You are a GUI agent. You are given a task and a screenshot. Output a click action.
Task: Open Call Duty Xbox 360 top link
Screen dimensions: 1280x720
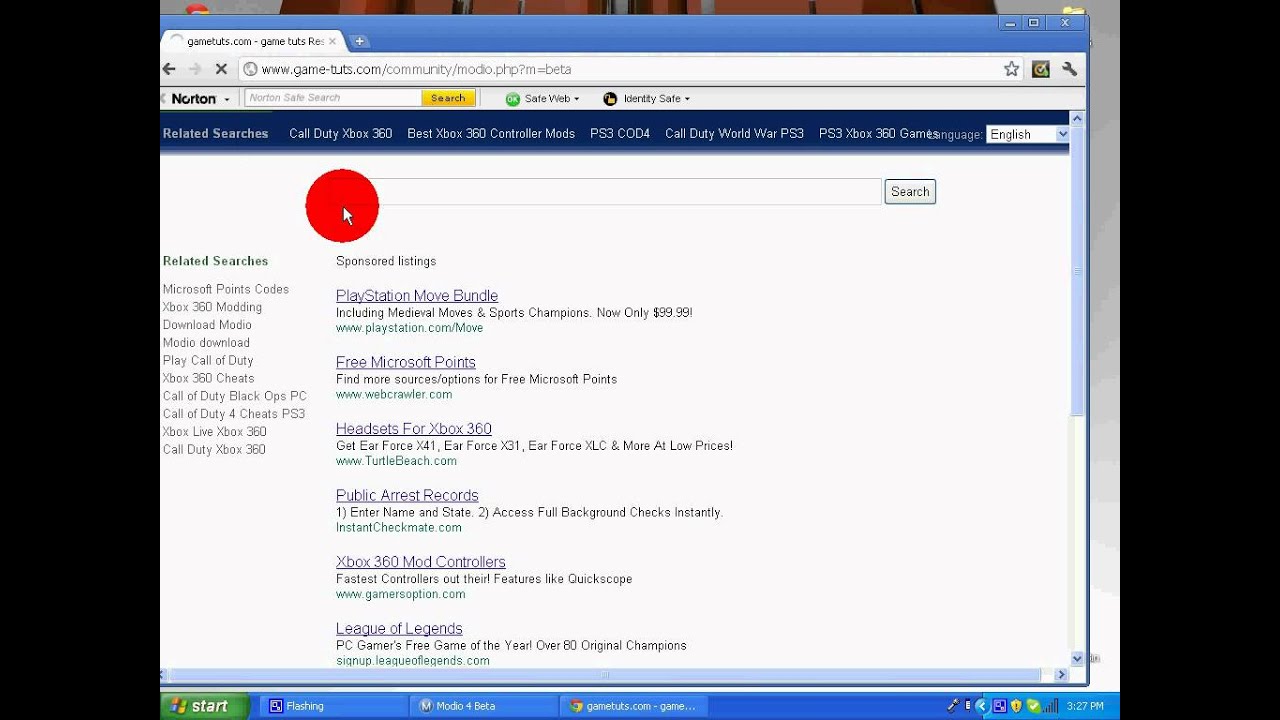[x=340, y=133]
